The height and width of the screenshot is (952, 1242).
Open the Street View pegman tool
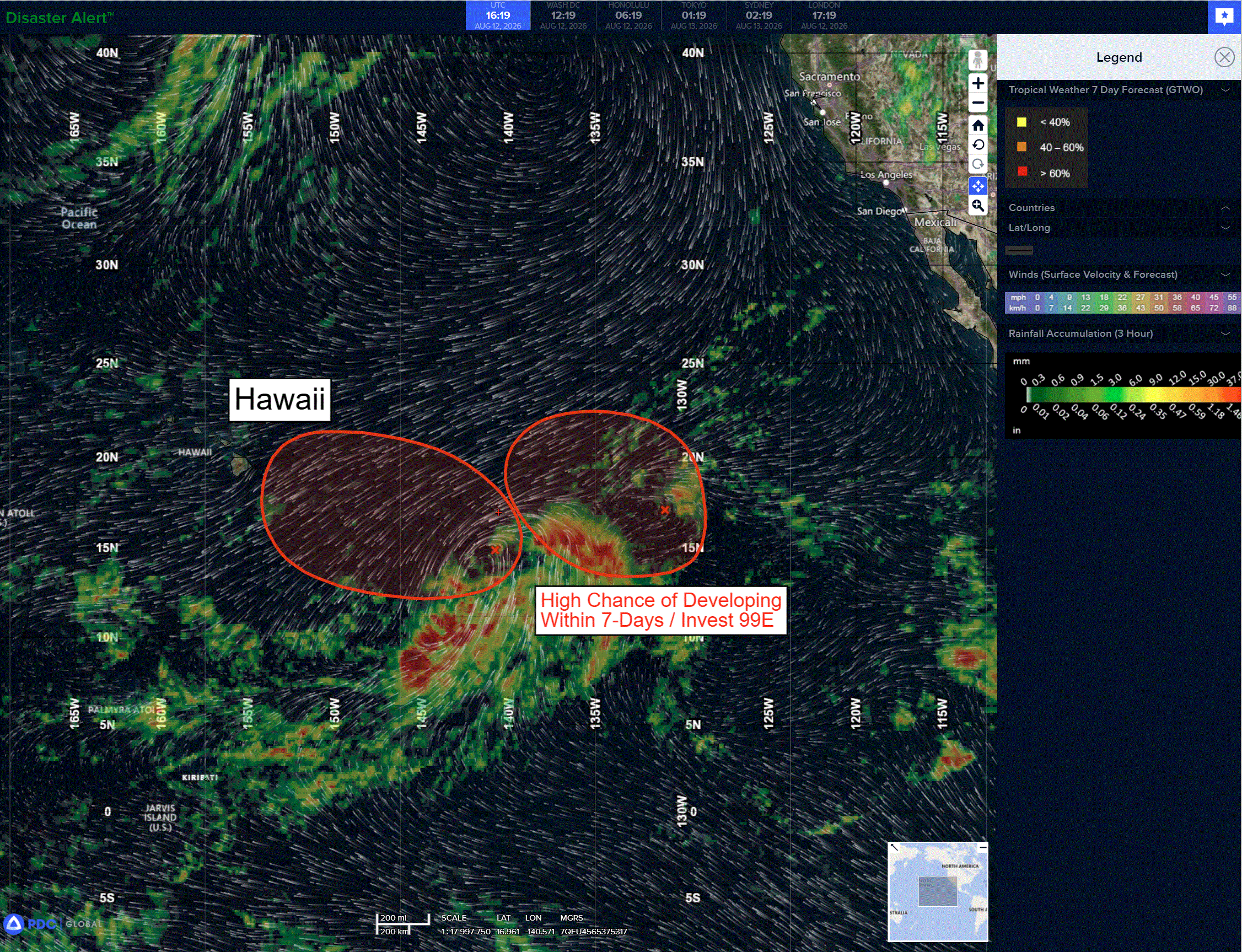(x=978, y=60)
